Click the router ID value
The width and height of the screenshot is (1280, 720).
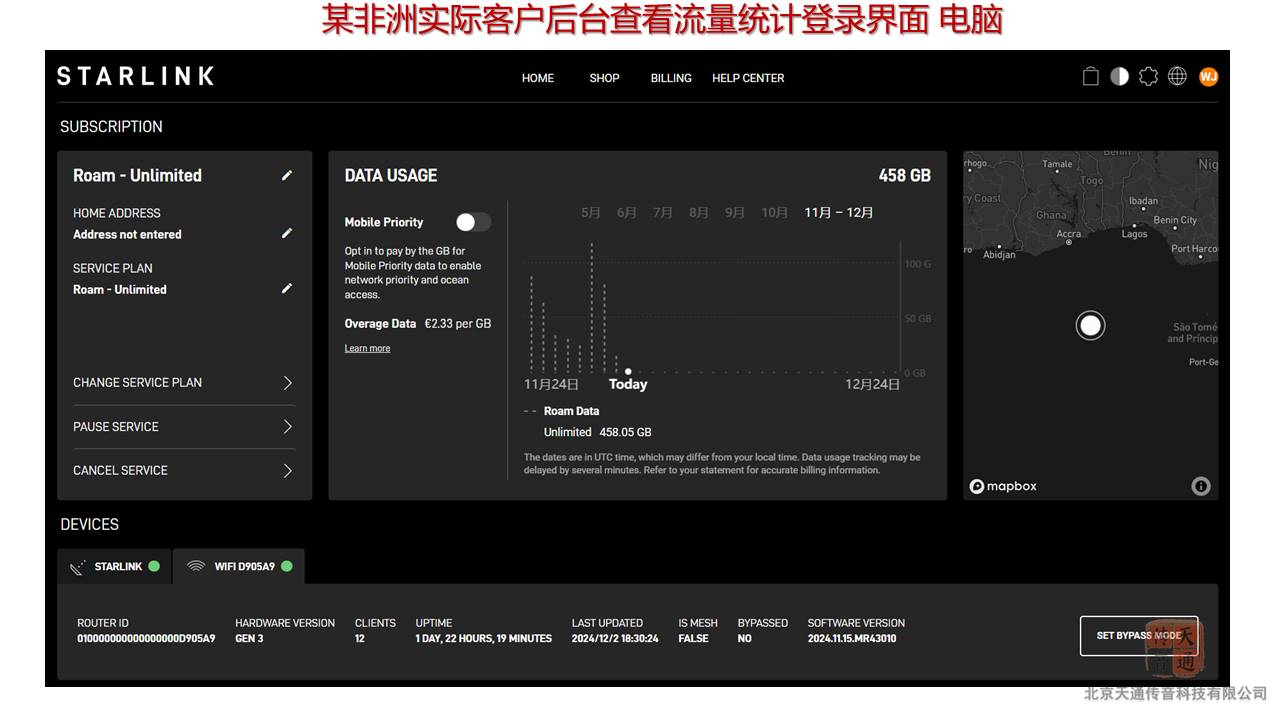pyautogui.click(x=146, y=638)
